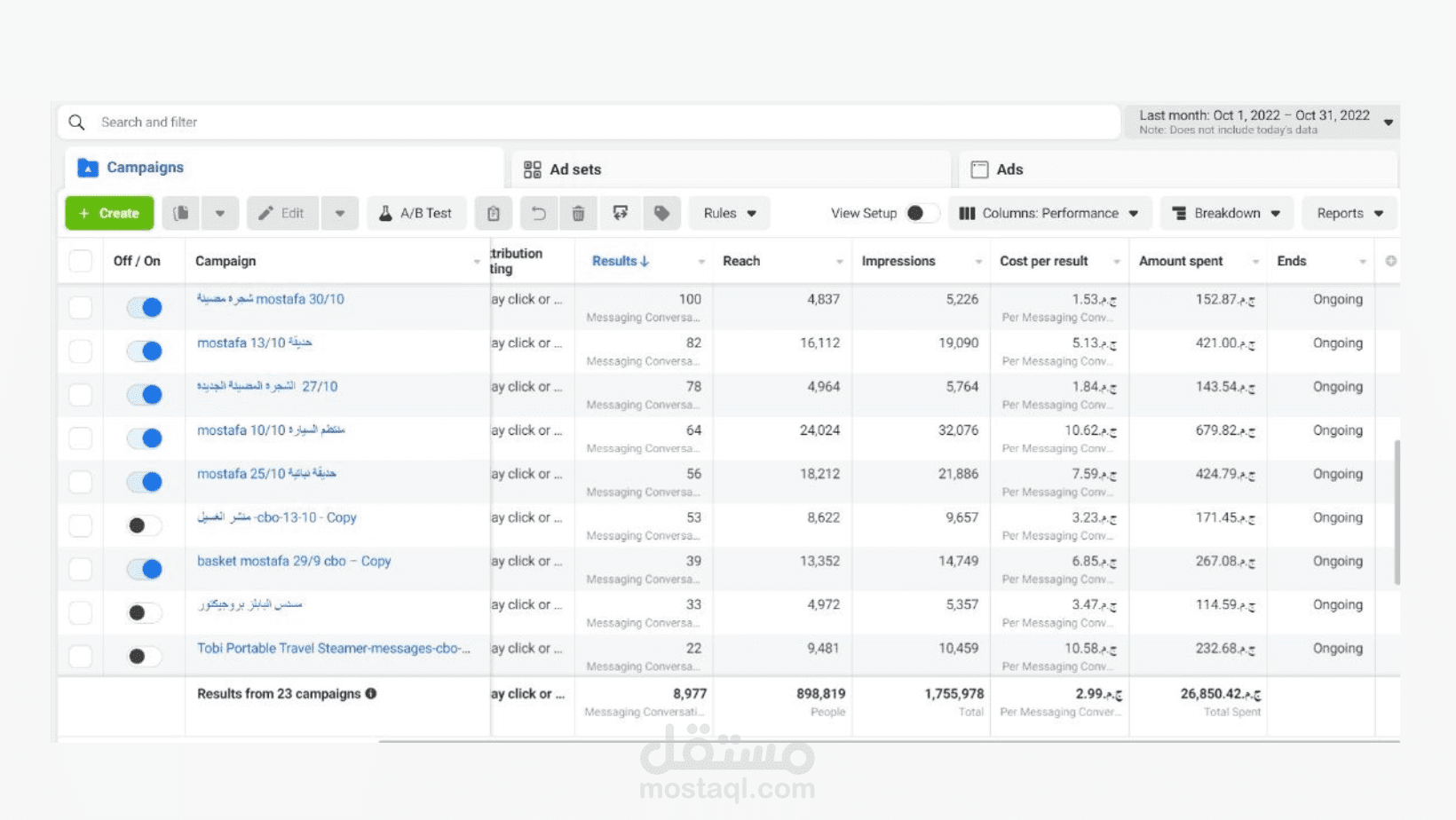This screenshot has height=820, width=1456.
Task: Toggle off mostafa 25/10 campaign
Action: [144, 482]
